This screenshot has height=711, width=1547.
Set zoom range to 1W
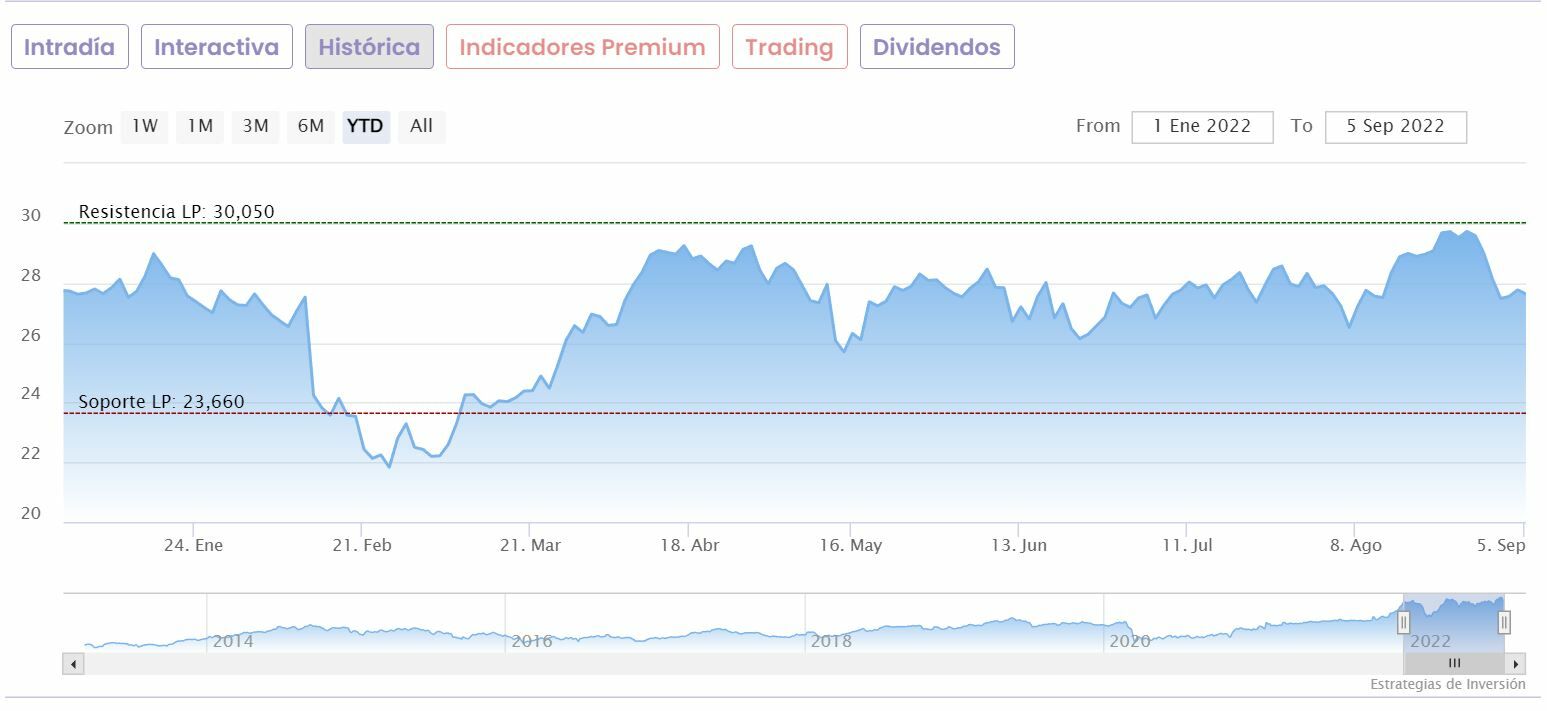pyautogui.click(x=145, y=127)
